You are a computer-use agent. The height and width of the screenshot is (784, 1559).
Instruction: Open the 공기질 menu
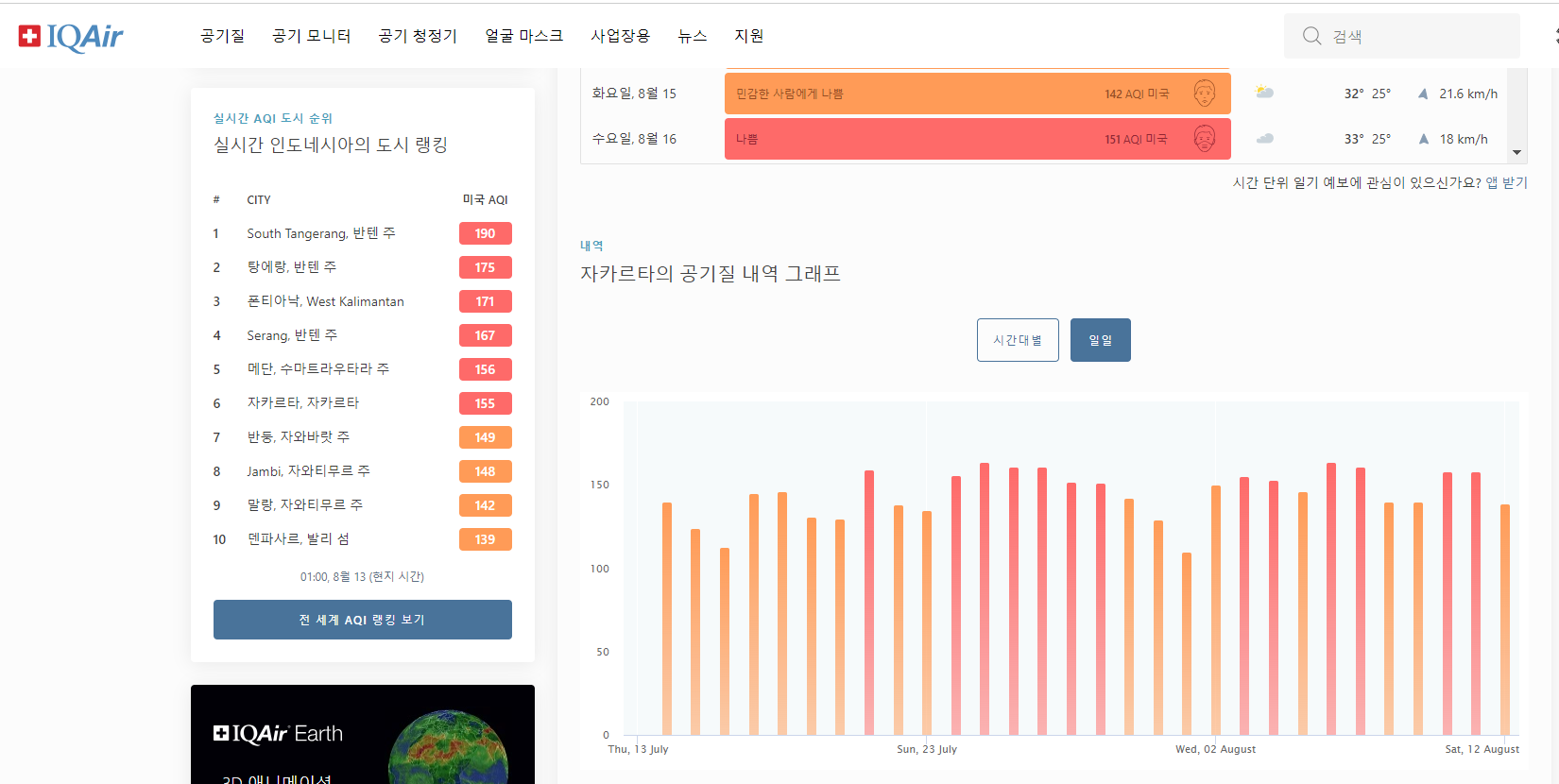coord(222,36)
